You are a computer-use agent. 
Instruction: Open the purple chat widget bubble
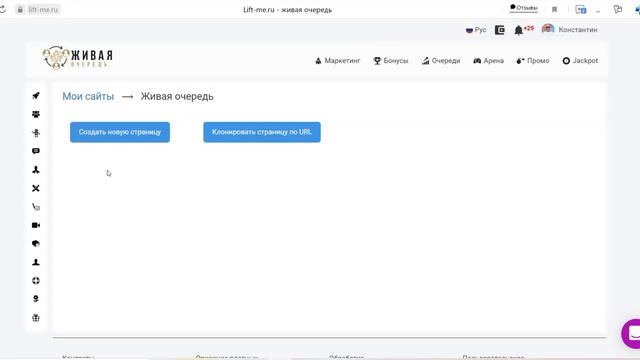point(631,333)
